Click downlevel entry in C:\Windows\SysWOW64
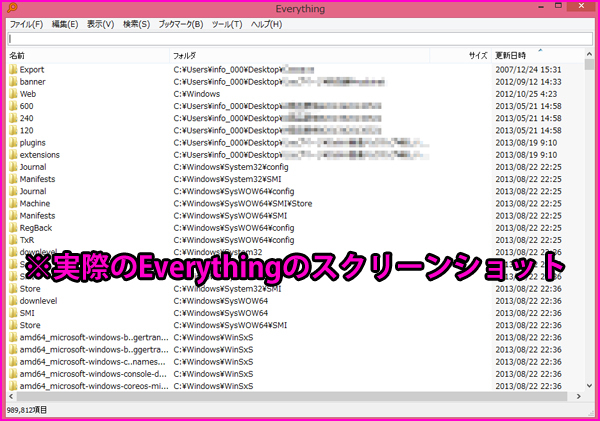The height and width of the screenshot is (421, 600). pos(38,301)
